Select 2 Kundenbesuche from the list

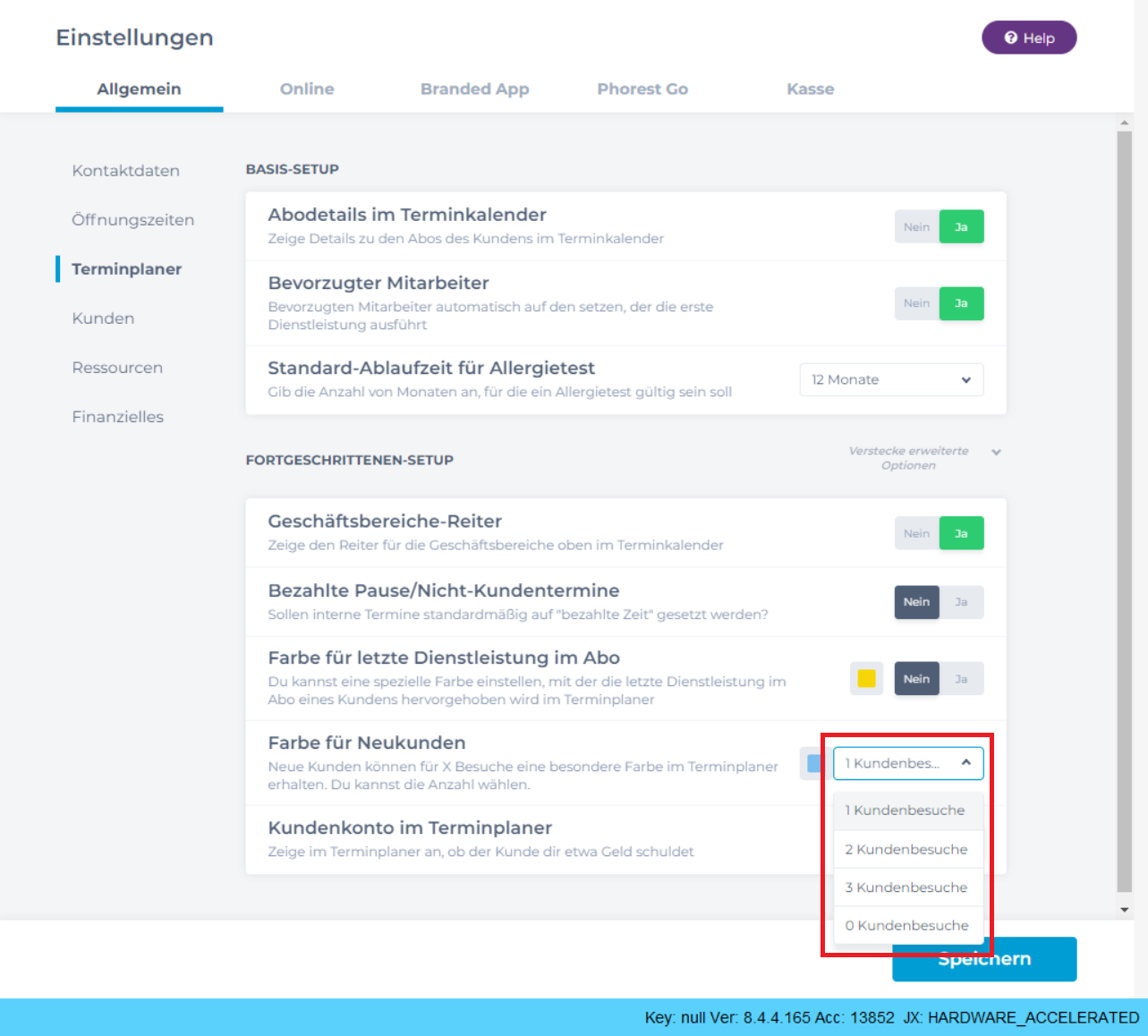point(908,849)
